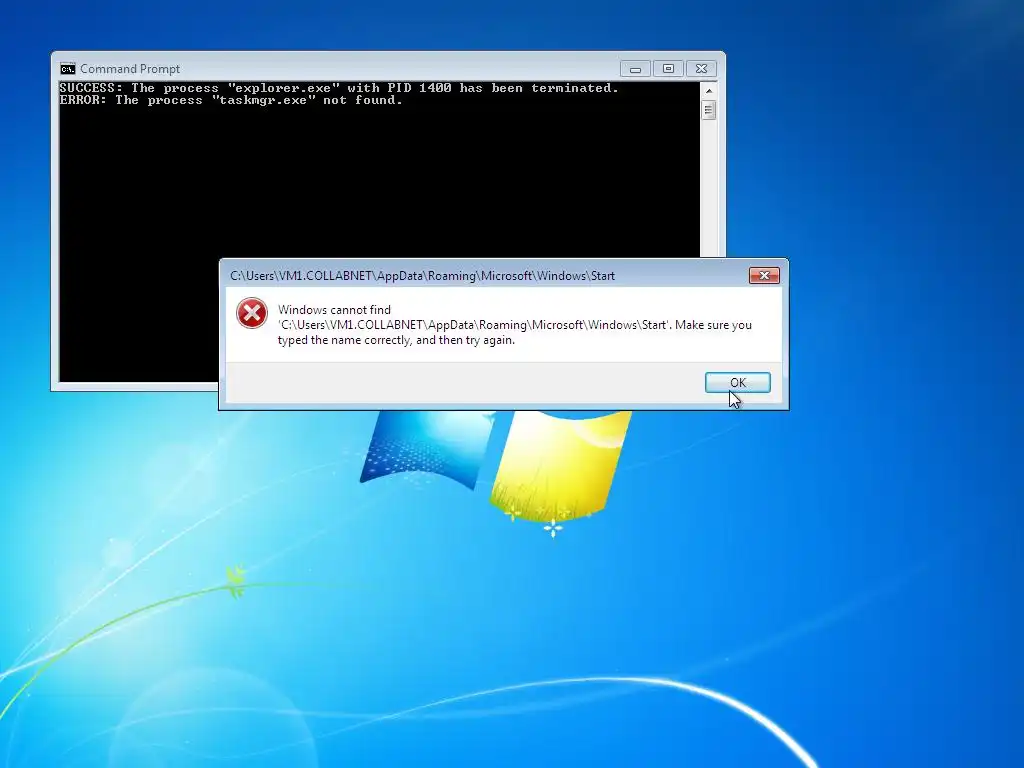The image size is (1024, 768).
Task: Click the 'SUCCESS: The process "explorer.exe"' line
Action: [x=338, y=88]
